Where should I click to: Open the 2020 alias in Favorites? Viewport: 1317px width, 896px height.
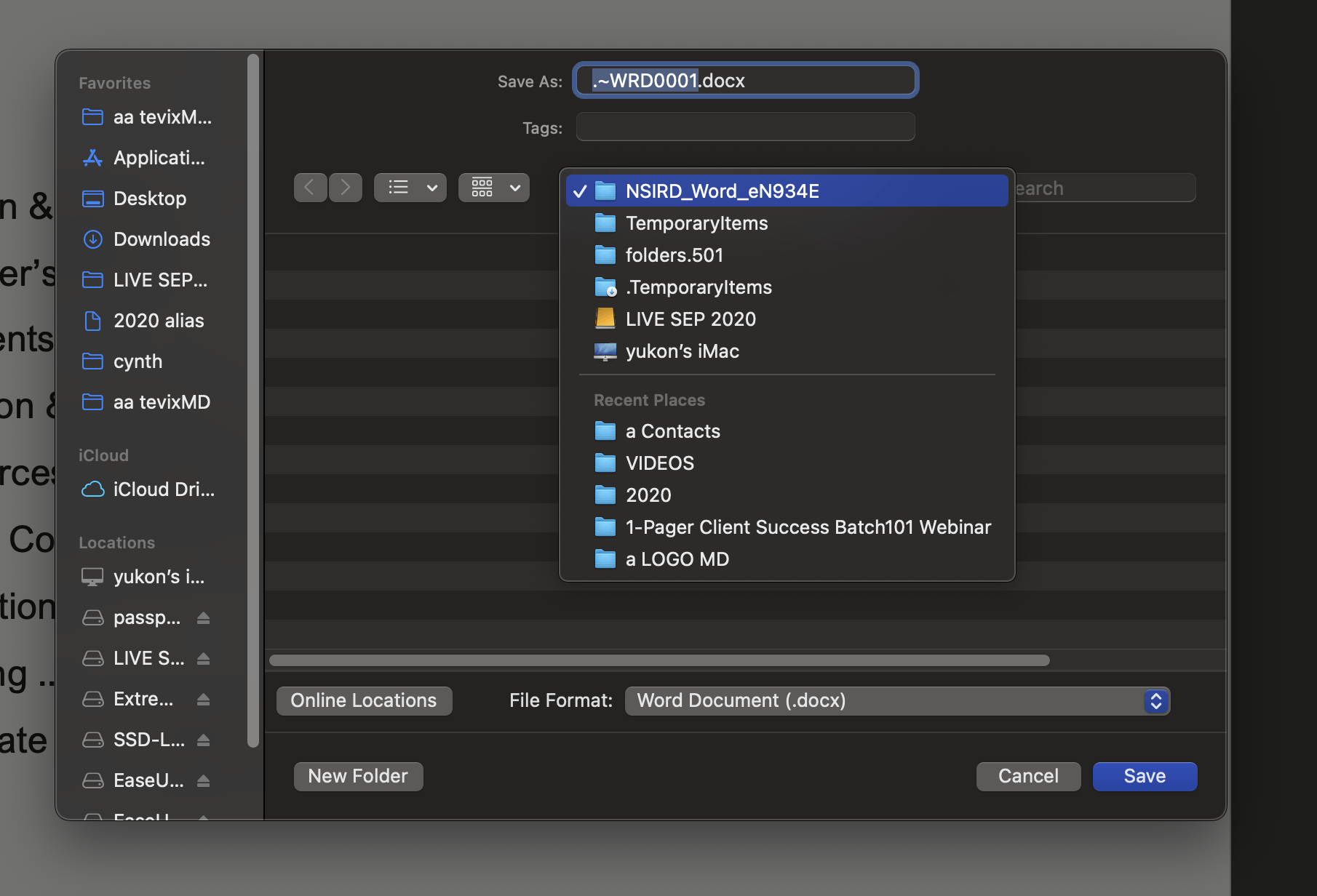coord(158,320)
